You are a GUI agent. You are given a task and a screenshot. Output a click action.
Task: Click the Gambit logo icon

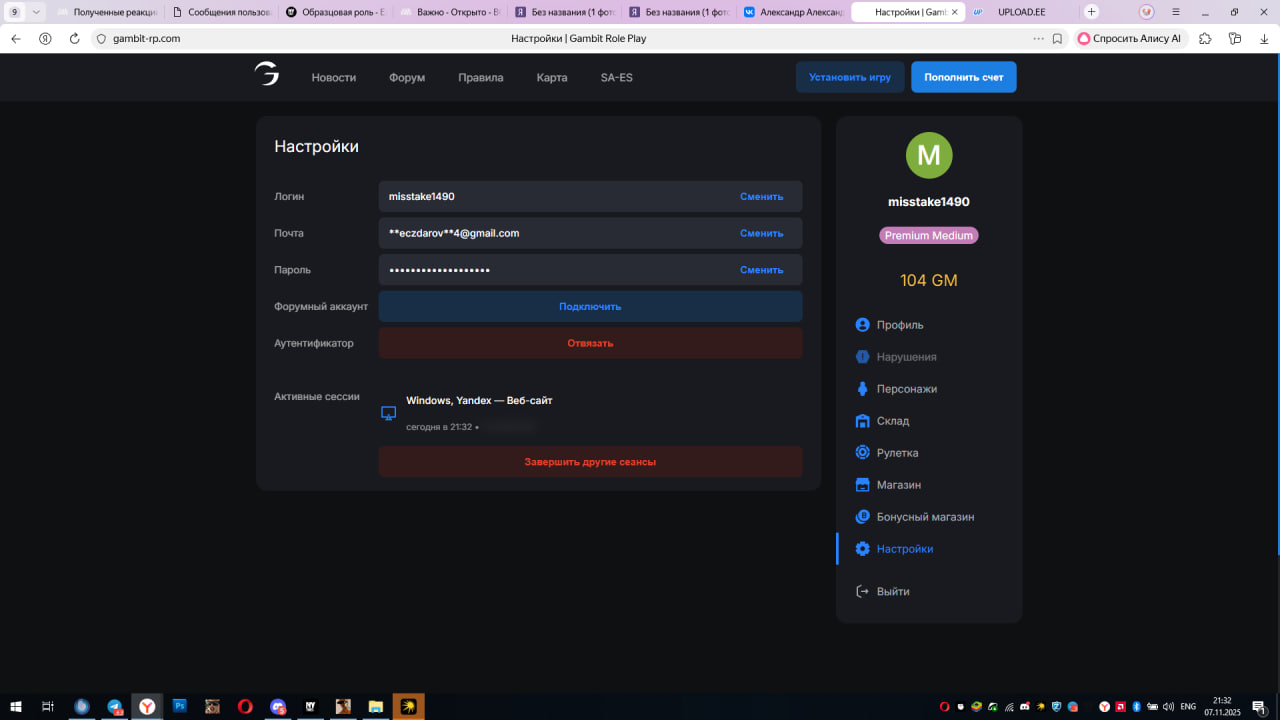(x=266, y=75)
